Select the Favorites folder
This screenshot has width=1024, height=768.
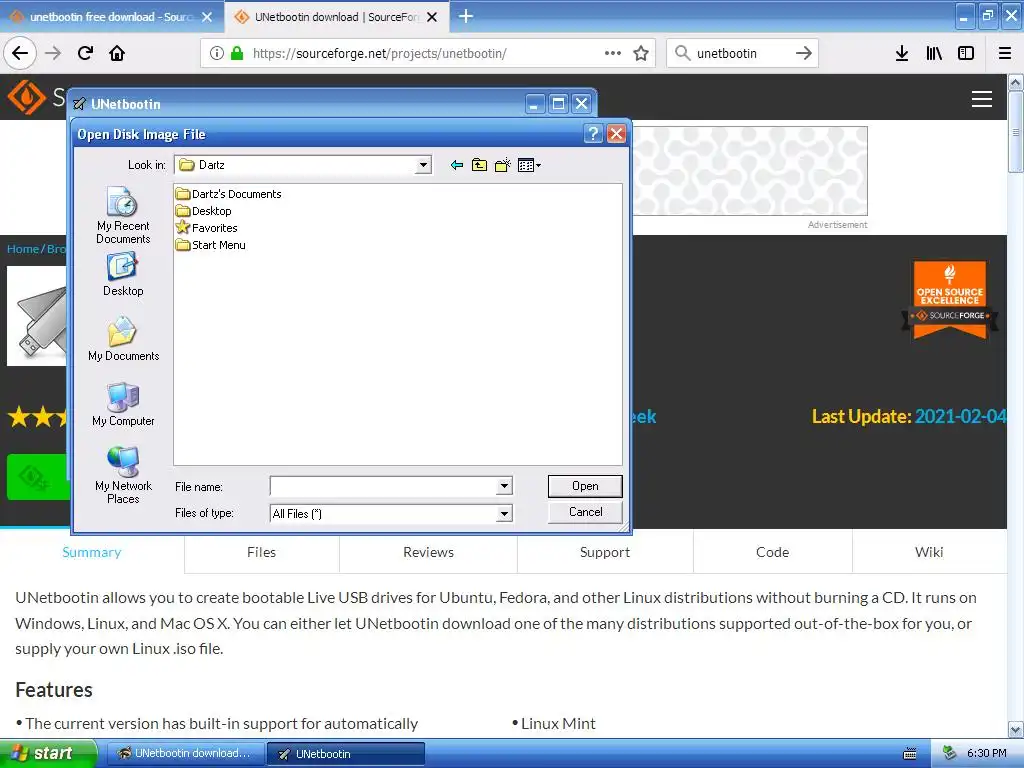(x=206, y=228)
